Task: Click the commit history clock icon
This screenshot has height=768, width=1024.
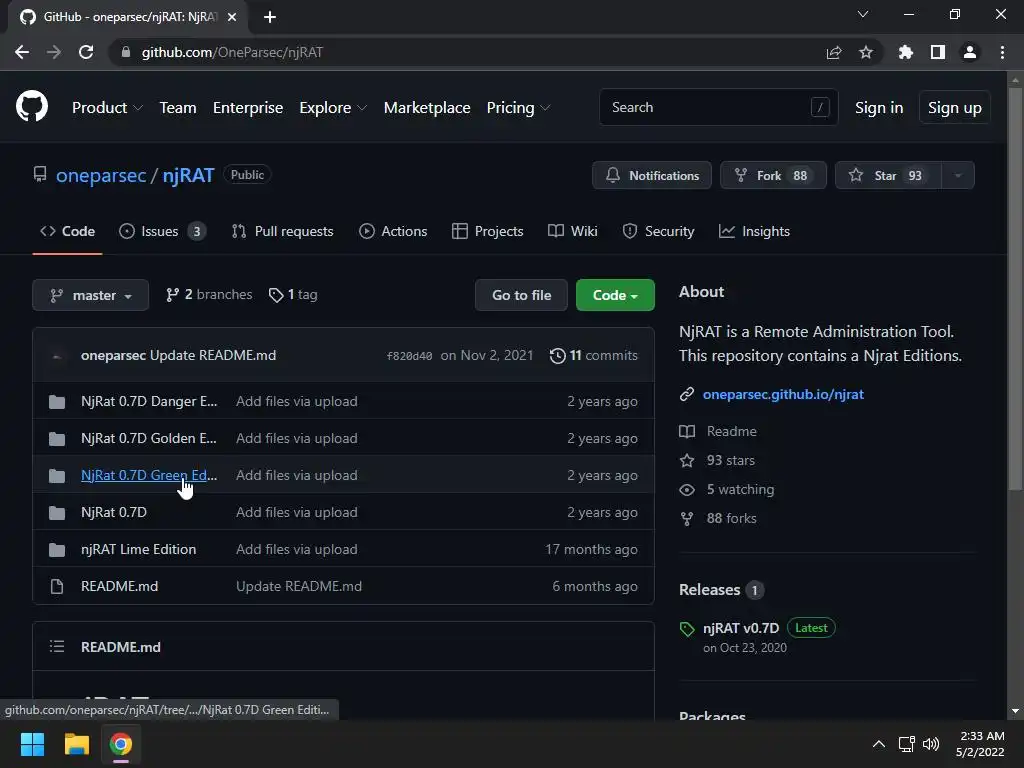Action: 558,355
